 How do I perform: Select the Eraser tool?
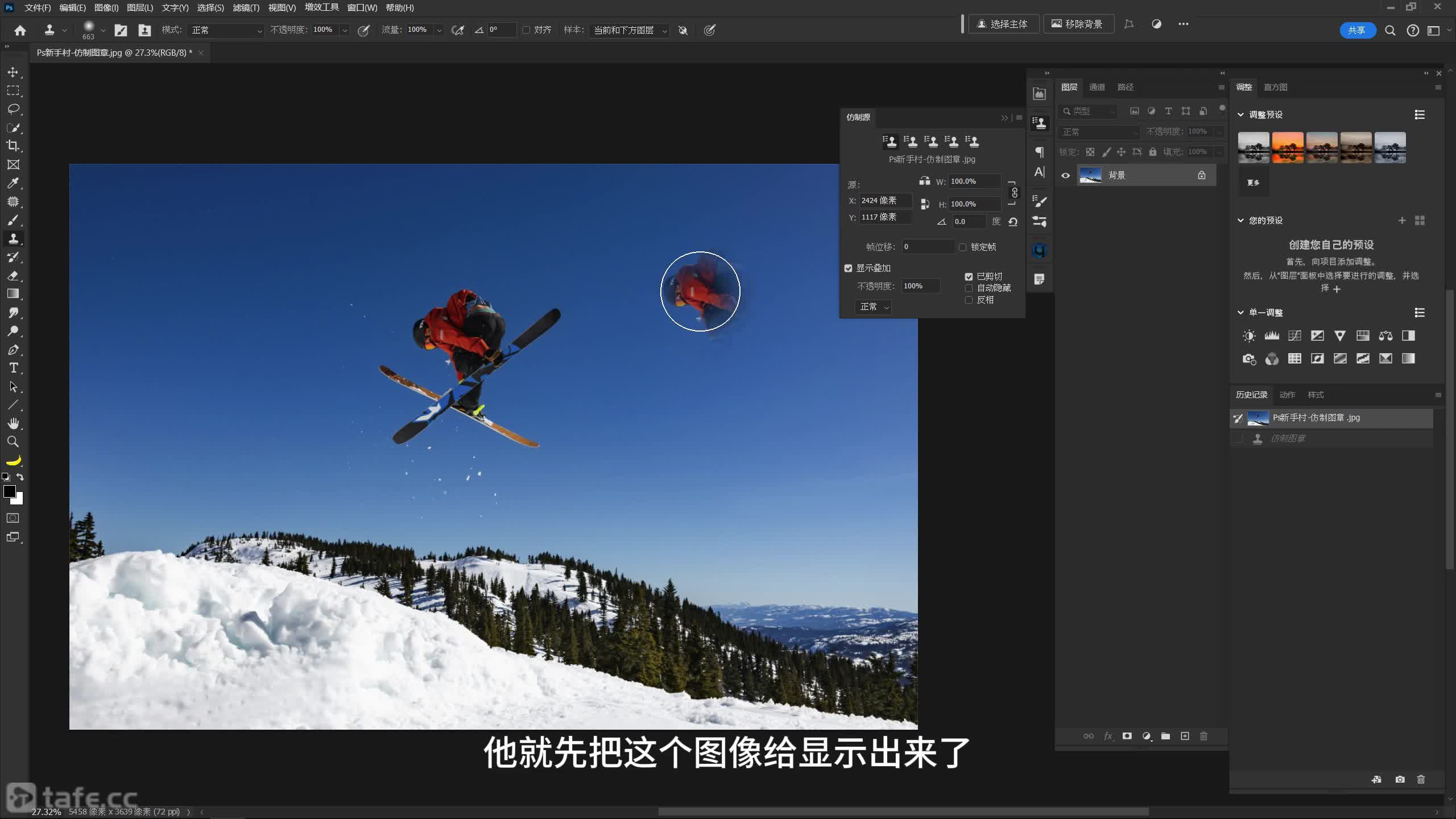(x=13, y=275)
